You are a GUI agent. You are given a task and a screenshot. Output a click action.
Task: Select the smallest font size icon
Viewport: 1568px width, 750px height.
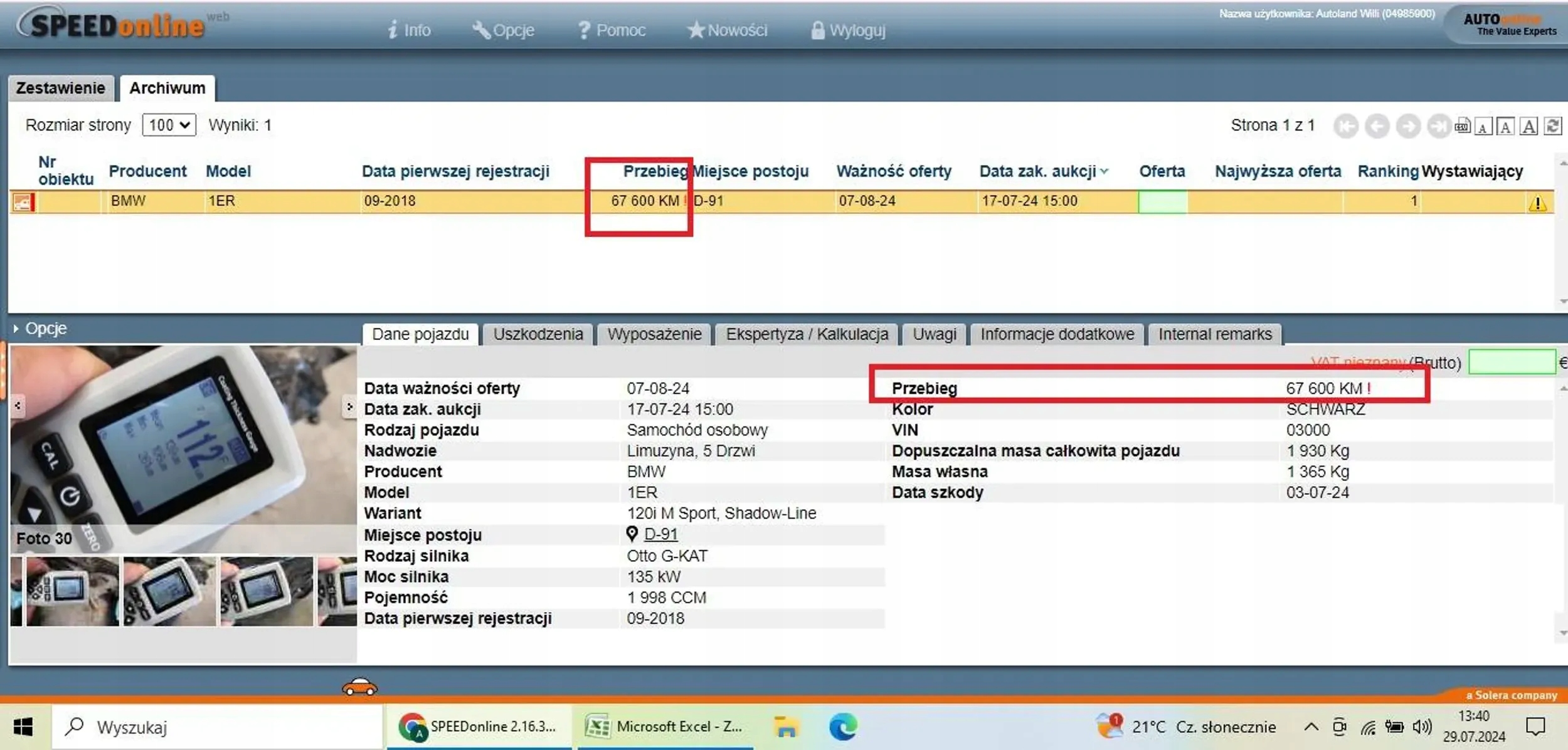tap(1482, 127)
